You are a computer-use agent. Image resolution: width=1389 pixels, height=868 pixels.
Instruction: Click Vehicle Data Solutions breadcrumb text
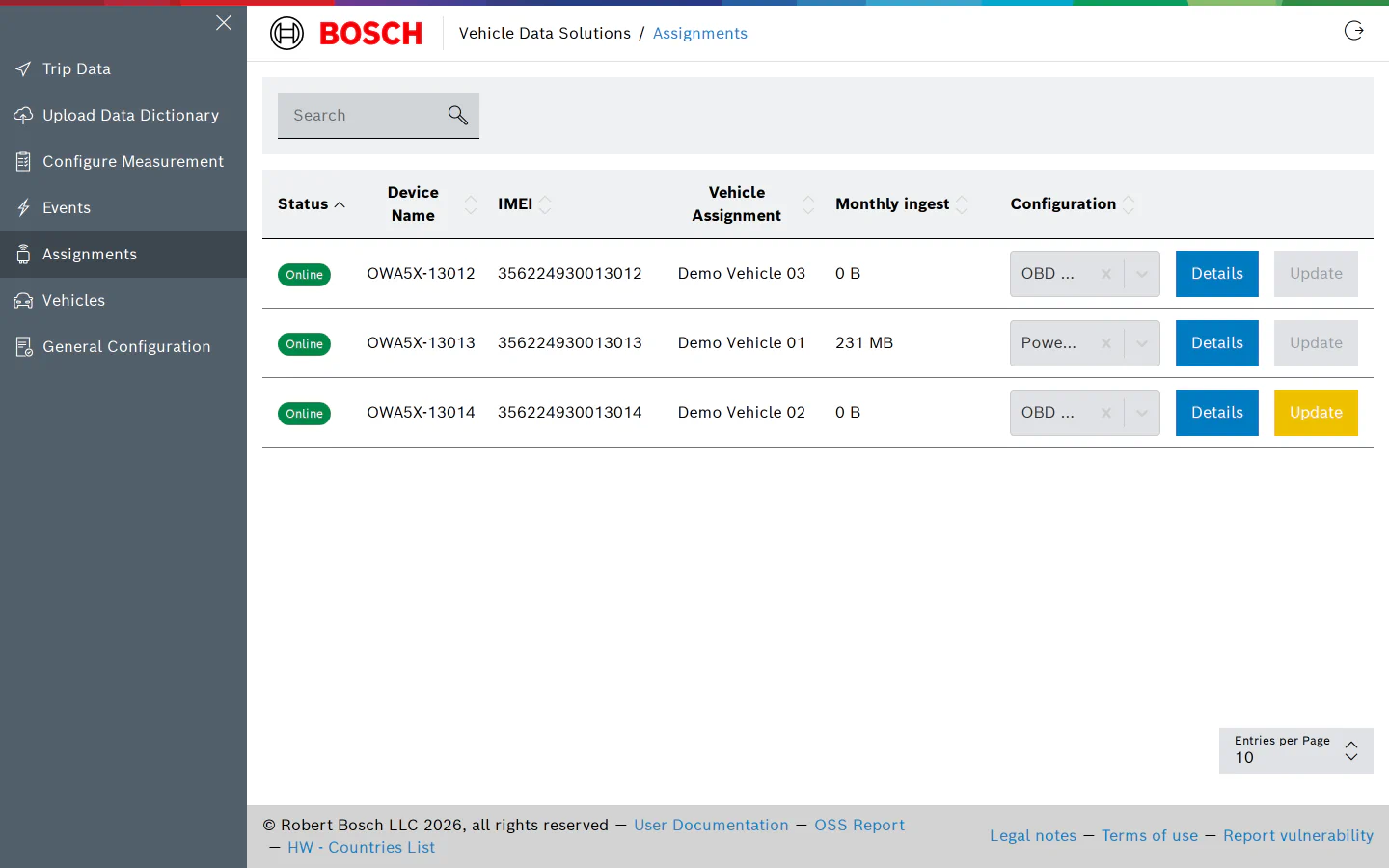coord(545,34)
